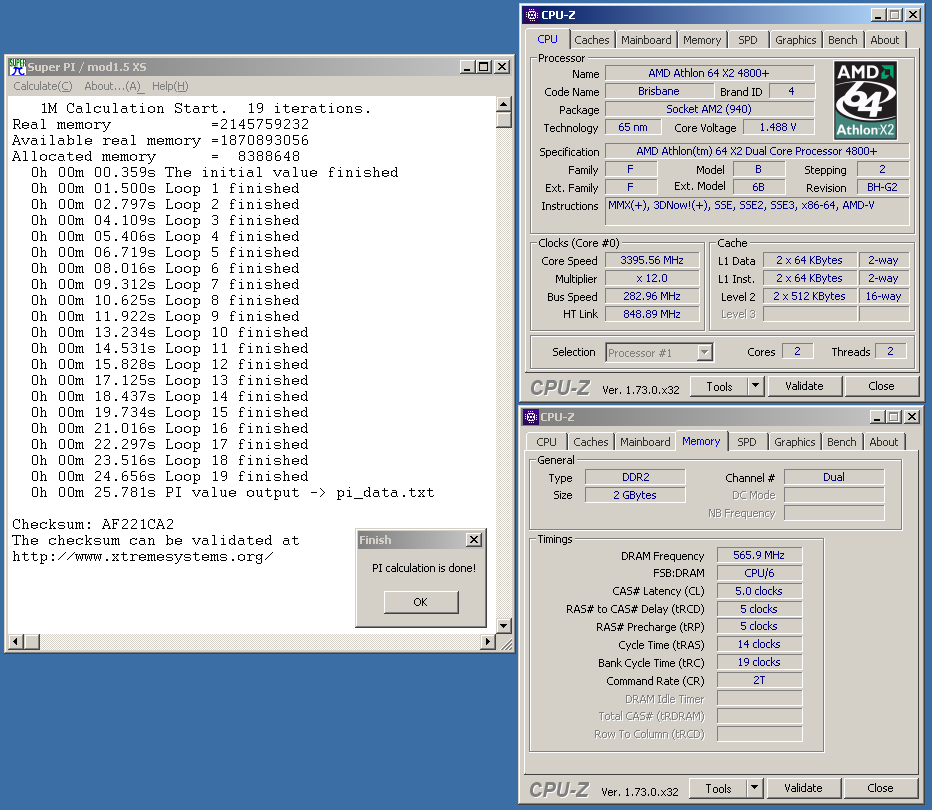932x810 pixels.
Task: Click the HT Link value 848.89 MHz
Action: pyautogui.click(x=652, y=314)
